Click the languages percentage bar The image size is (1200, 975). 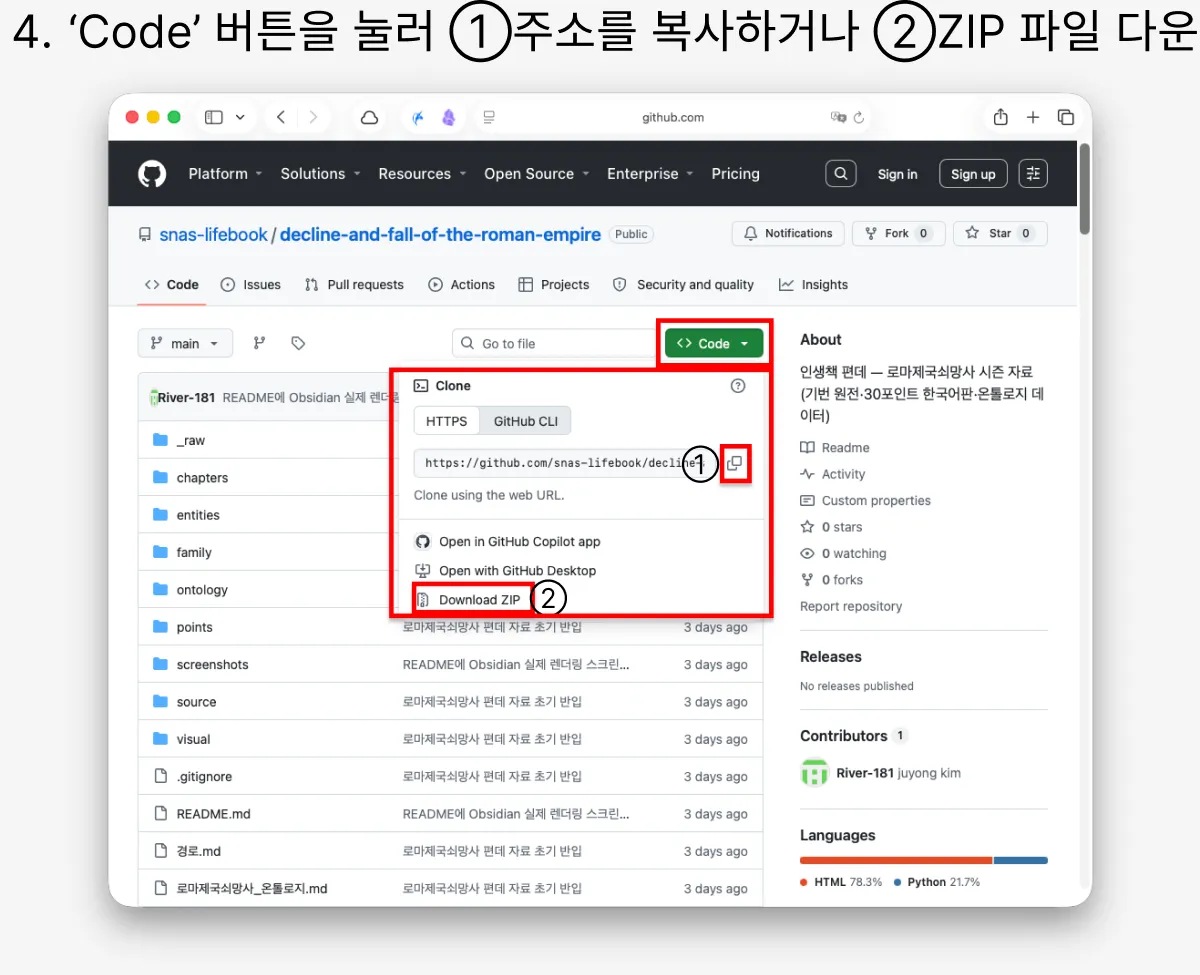[x=924, y=860]
